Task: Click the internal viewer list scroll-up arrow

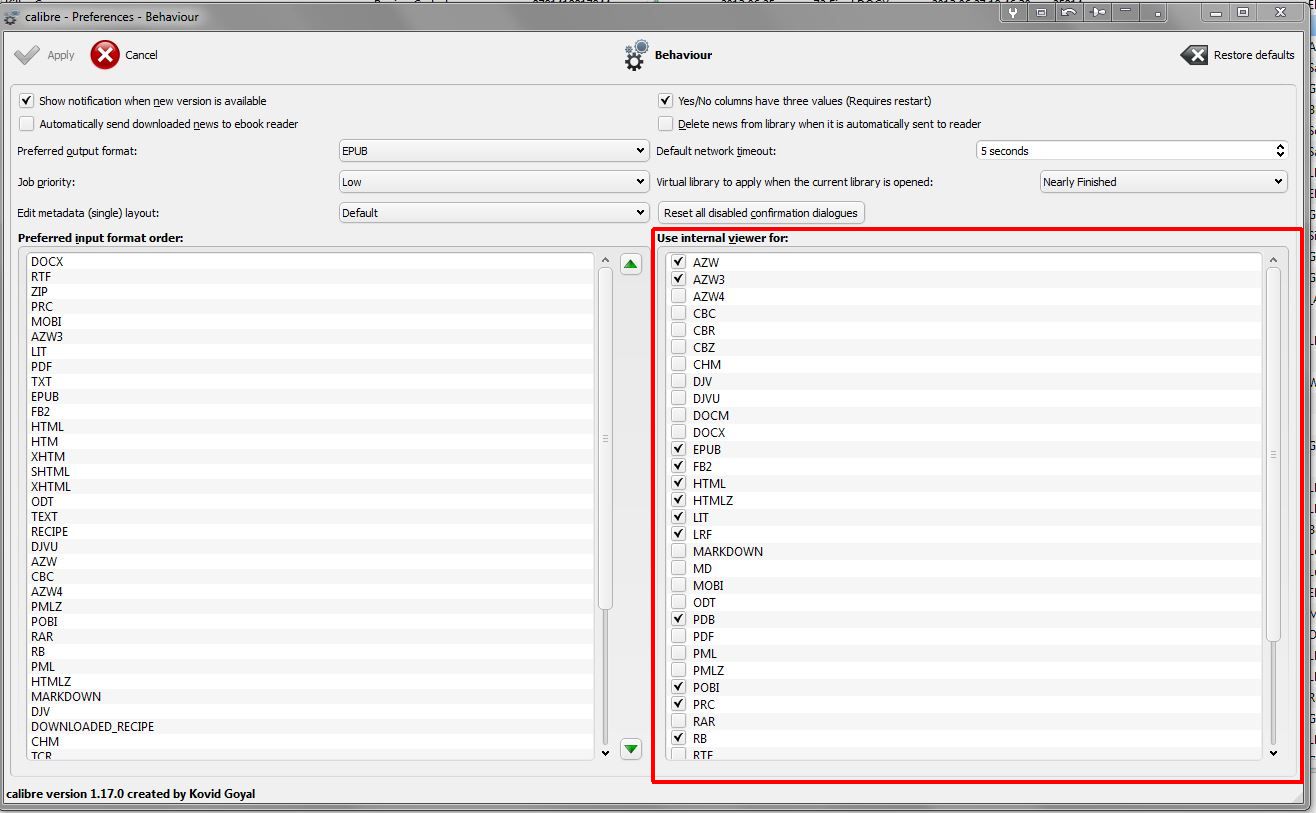Action: [1273, 260]
